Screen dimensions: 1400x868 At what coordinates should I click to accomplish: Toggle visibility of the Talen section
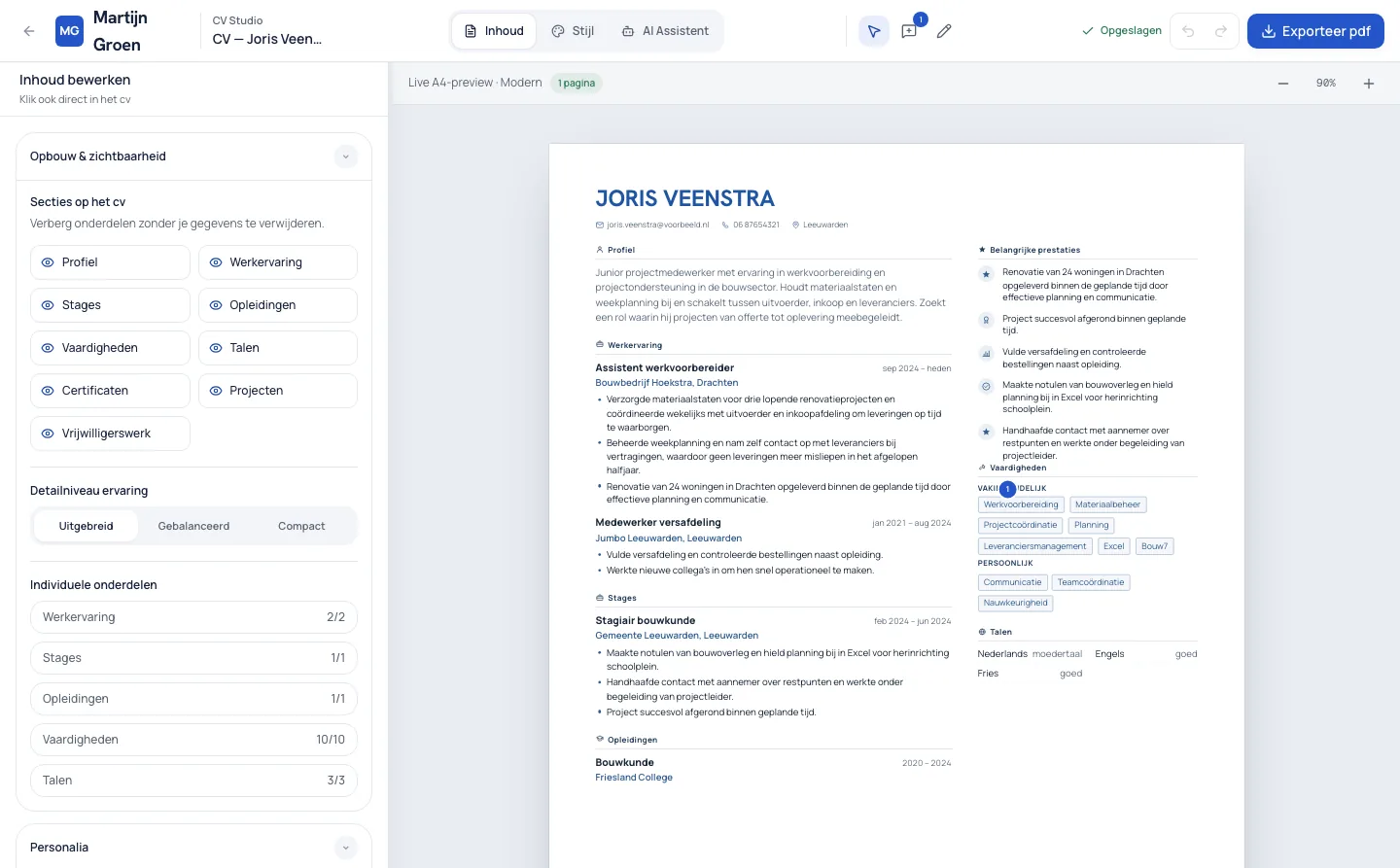[278, 348]
